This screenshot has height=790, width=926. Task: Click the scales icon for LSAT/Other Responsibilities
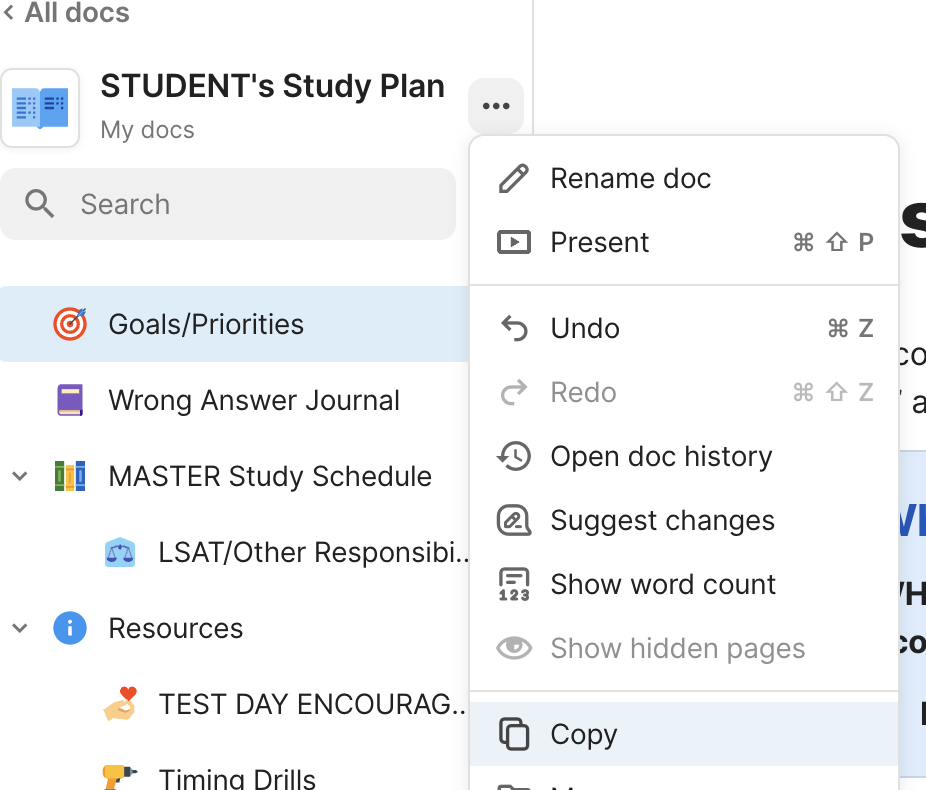[120, 552]
